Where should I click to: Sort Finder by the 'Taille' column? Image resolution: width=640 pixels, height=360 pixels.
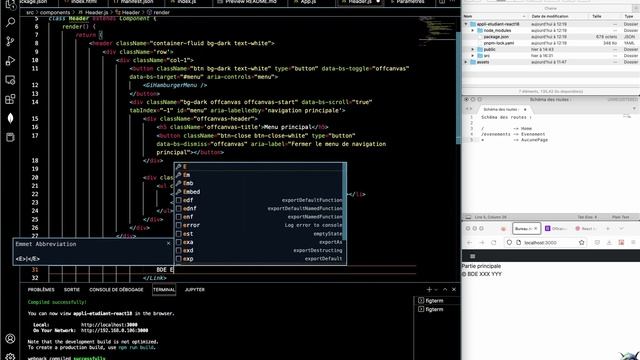[x=605, y=16]
